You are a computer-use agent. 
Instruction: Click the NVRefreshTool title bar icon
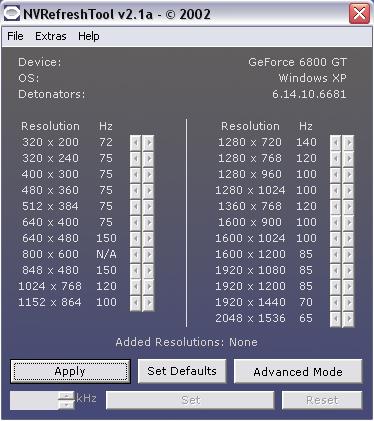[x=11, y=14]
